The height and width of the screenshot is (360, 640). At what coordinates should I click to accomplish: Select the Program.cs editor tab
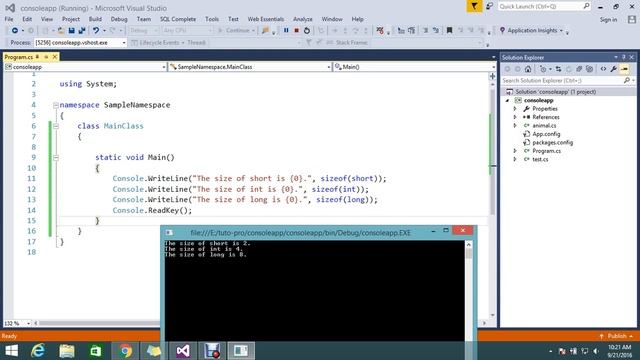pyautogui.click(x=19, y=57)
